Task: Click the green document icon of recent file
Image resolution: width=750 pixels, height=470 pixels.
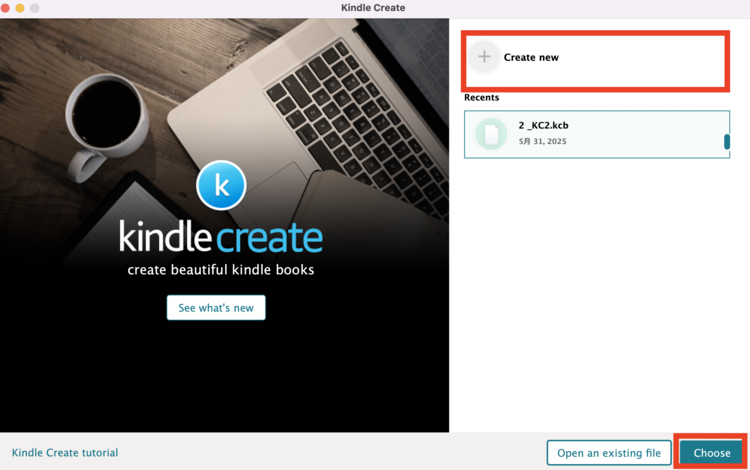Action: [491, 134]
